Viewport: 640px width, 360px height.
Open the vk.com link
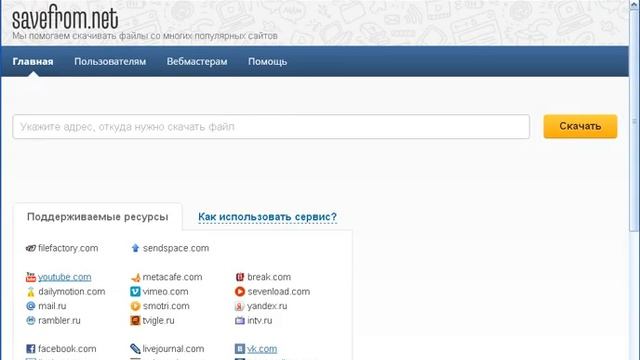coord(262,349)
